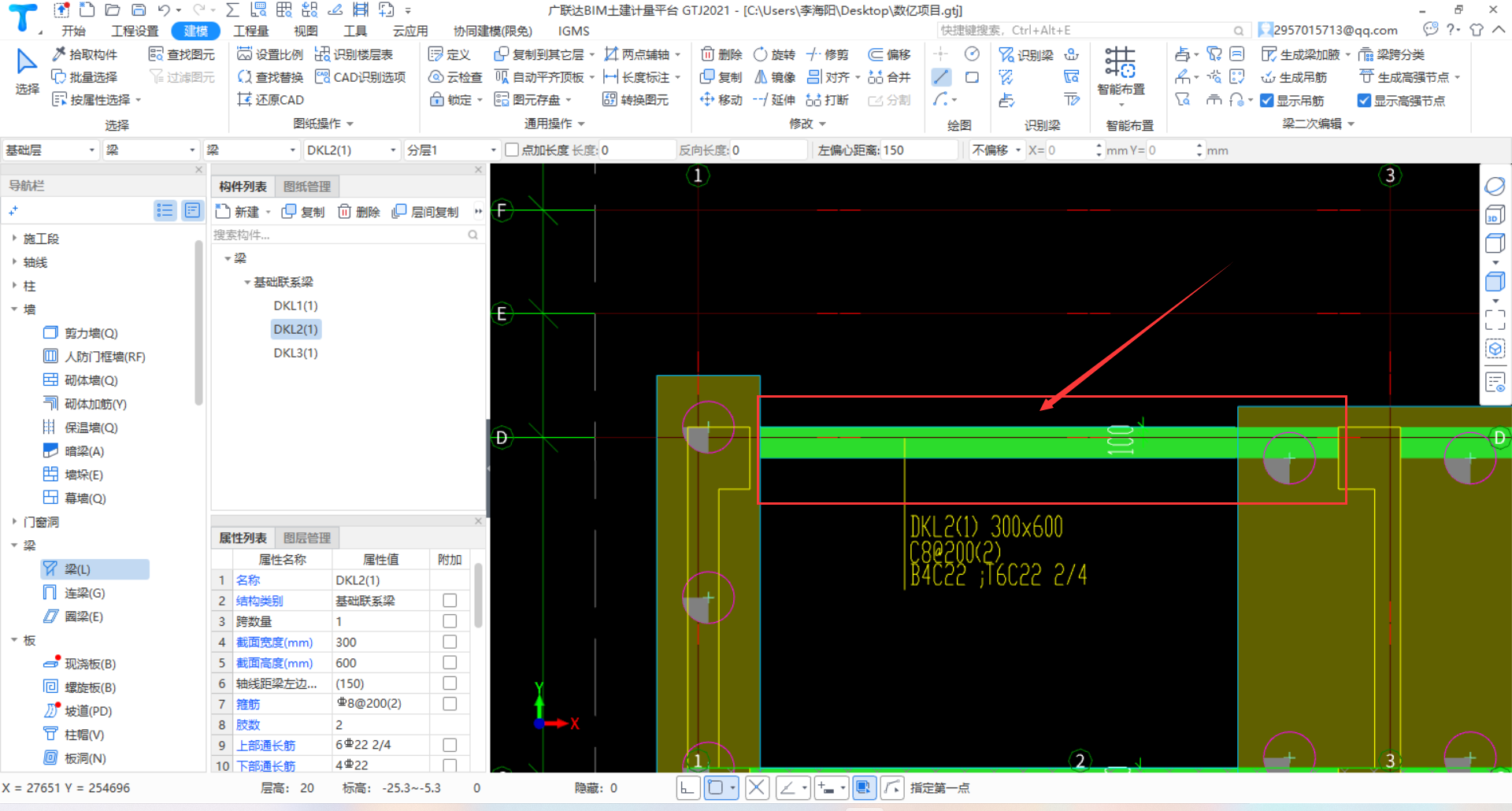The height and width of the screenshot is (811, 1512).
Task: Click 层间复制 inter-floor copy button
Action: click(425, 212)
